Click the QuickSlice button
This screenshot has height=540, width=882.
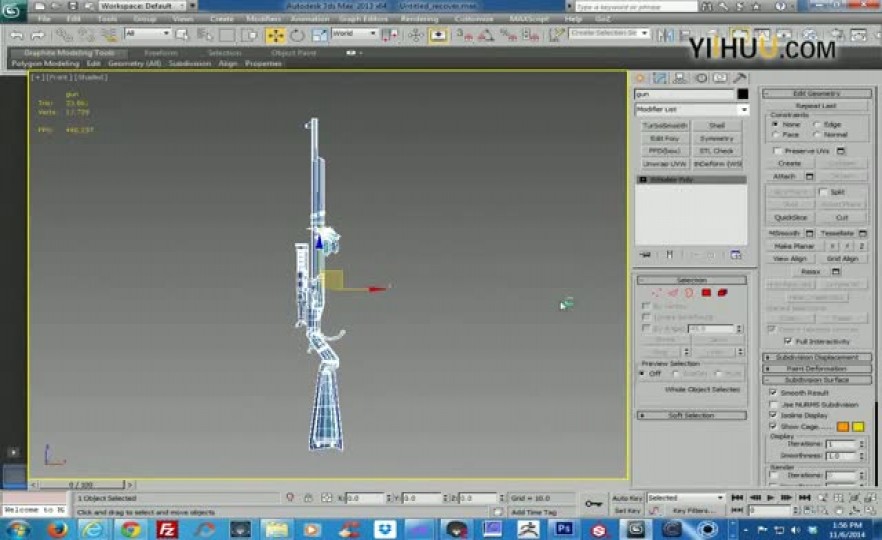790,217
